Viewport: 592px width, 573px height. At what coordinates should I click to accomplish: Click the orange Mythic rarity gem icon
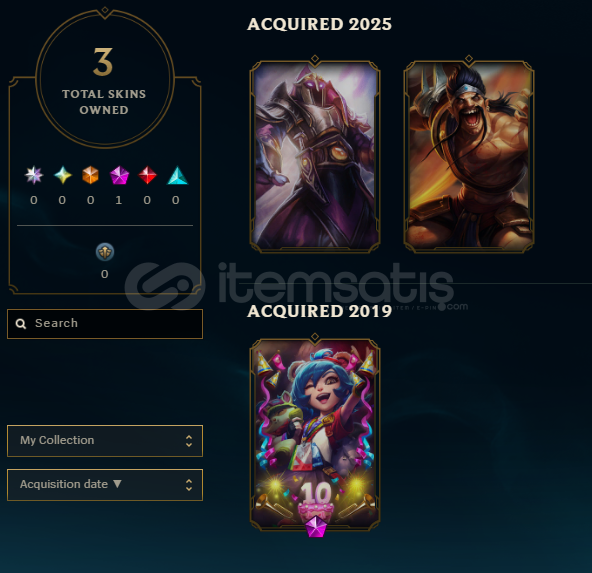(x=91, y=176)
